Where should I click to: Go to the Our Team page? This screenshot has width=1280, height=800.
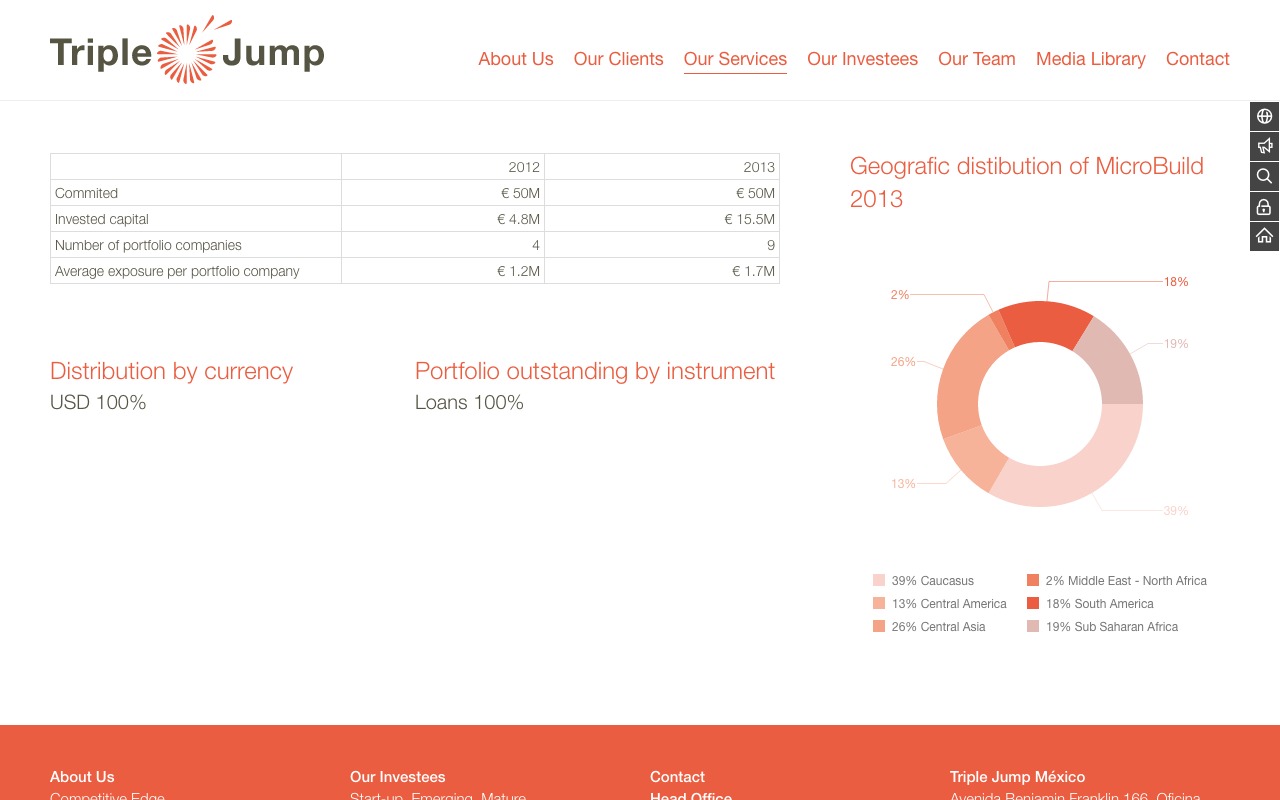point(976,59)
